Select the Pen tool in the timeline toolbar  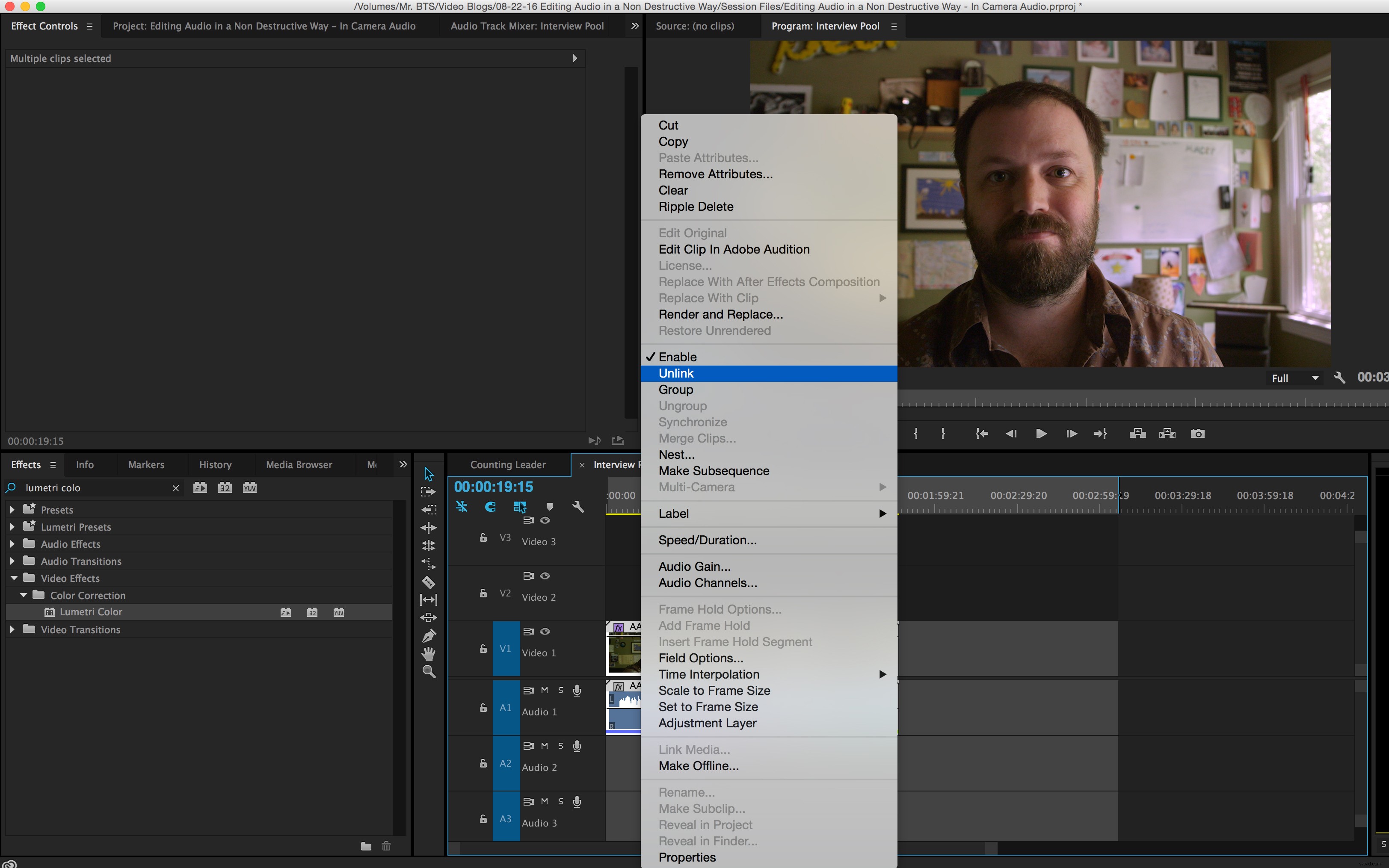429,636
